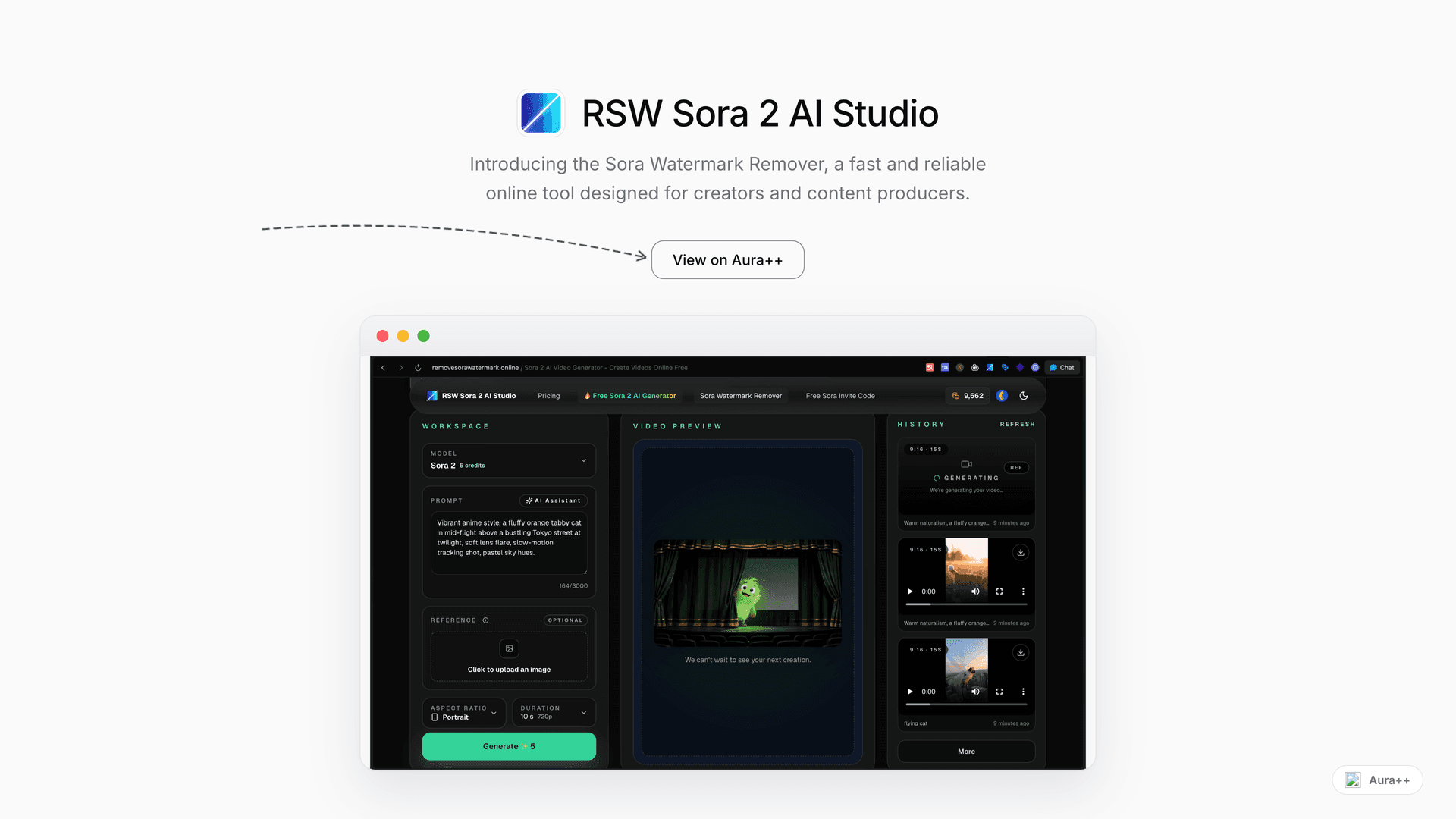
Task: Fullscreen the Warm naturalism history video
Action: pos(999,591)
